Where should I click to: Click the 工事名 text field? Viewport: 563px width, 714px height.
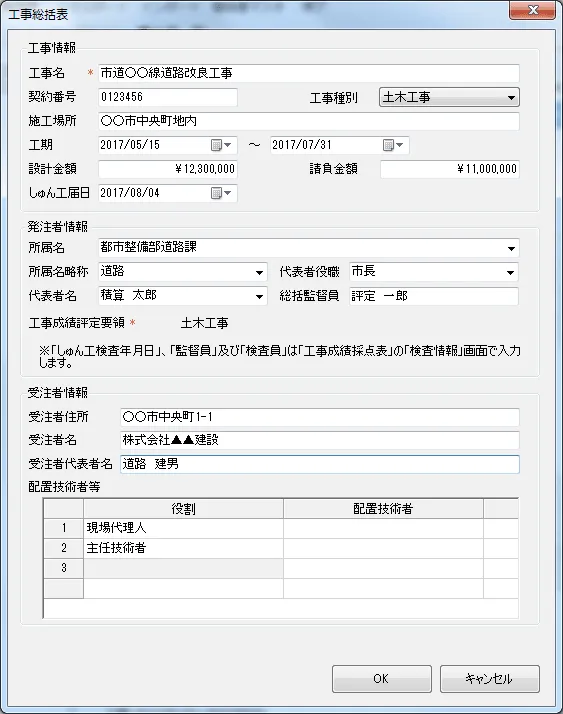[309, 73]
